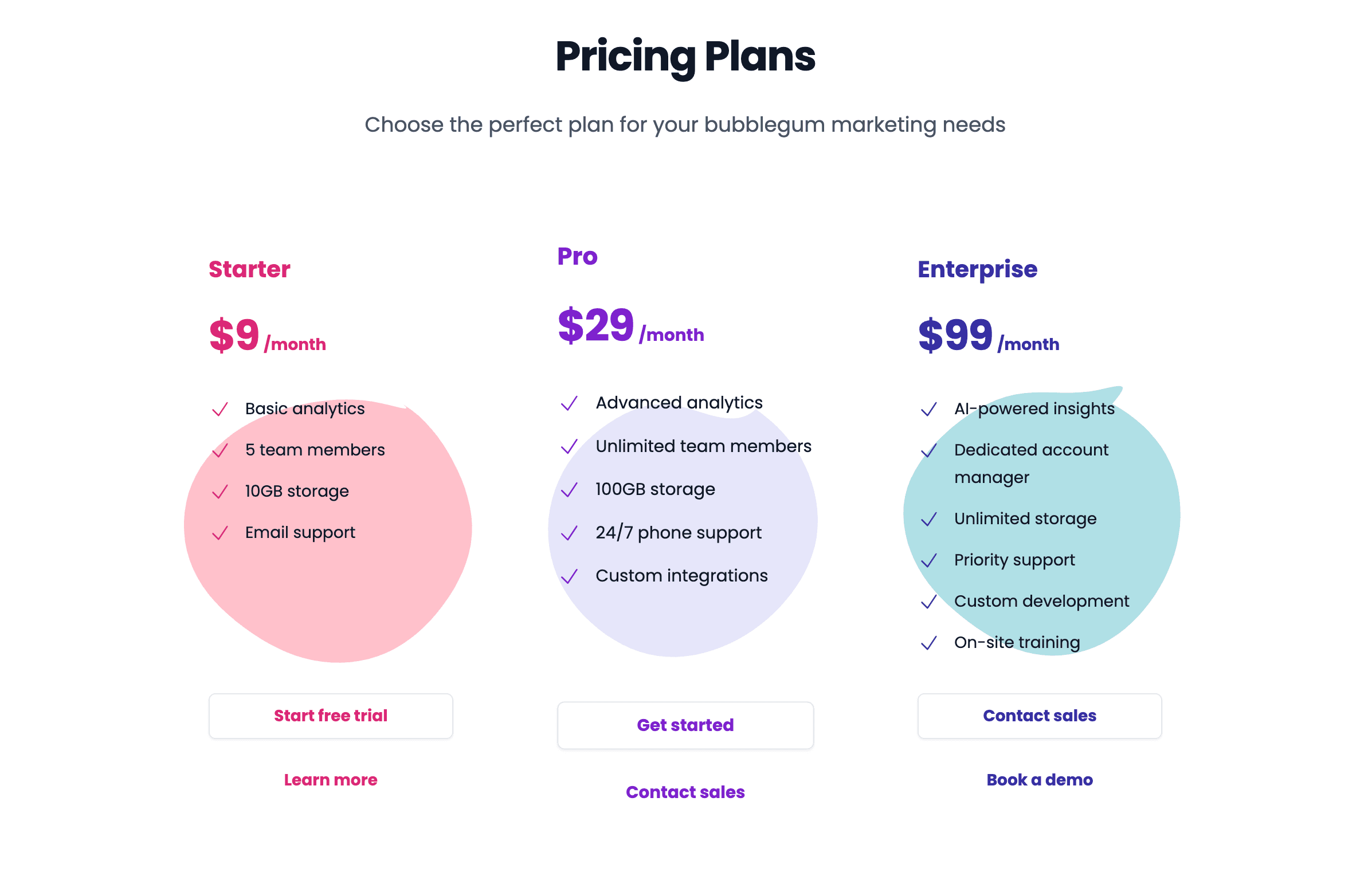Click the checkmark next to Custom development
The height and width of the screenshot is (880, 1372).
(x=928, y=602)
